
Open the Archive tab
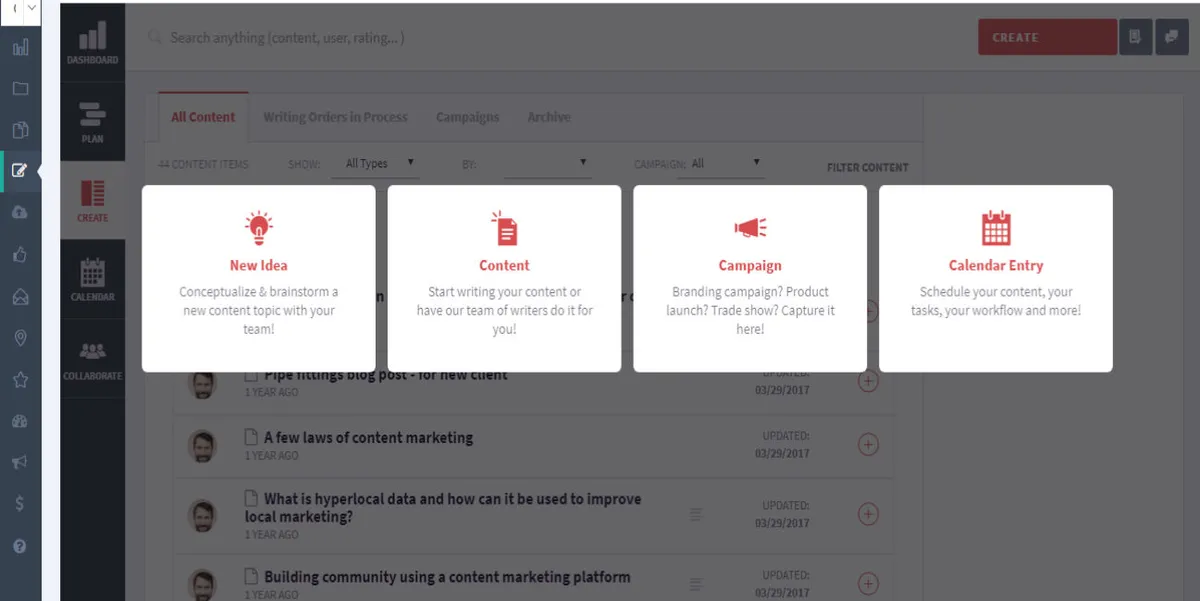click(x=549, y=117)
